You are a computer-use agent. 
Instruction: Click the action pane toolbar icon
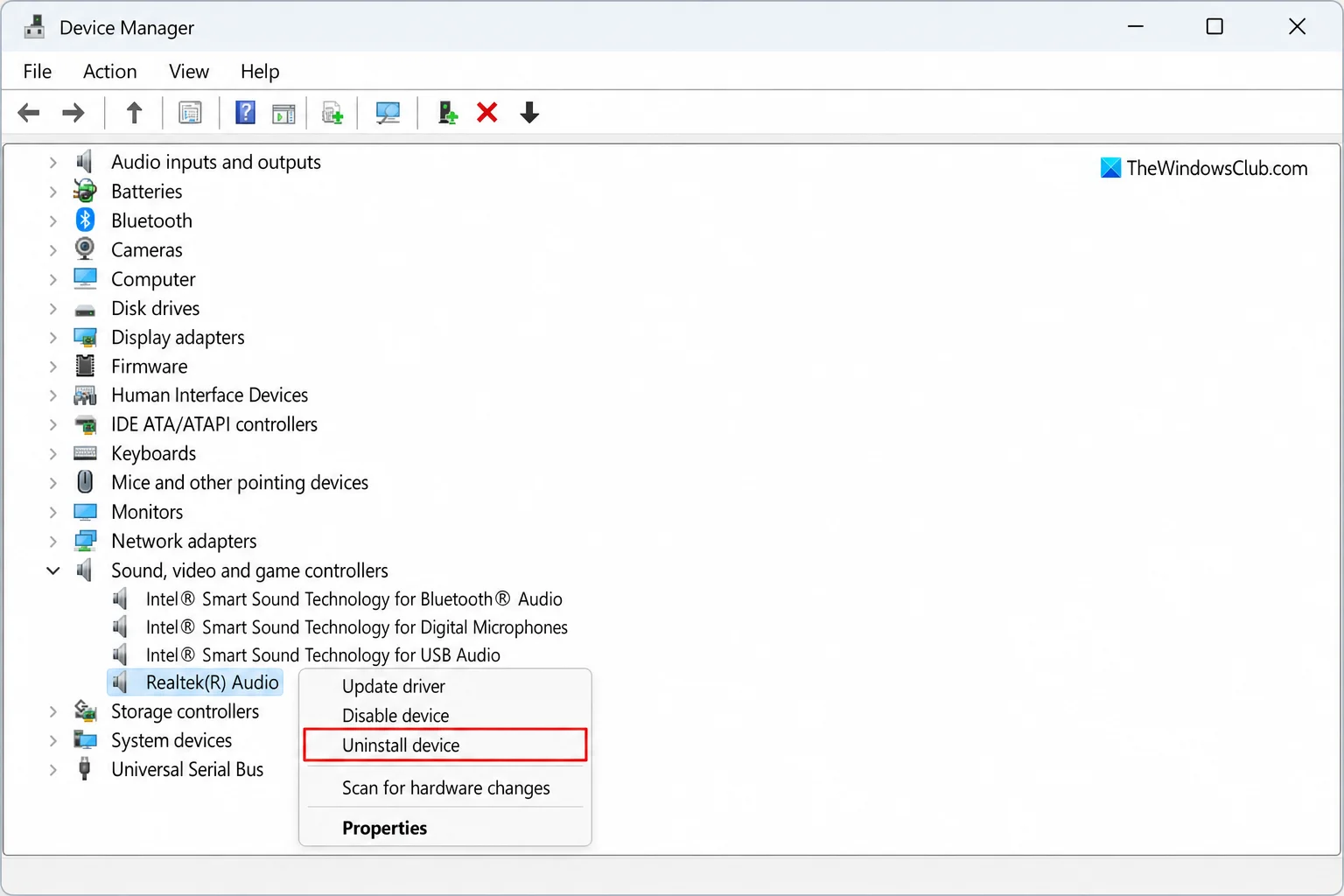[x=283, y=114]
